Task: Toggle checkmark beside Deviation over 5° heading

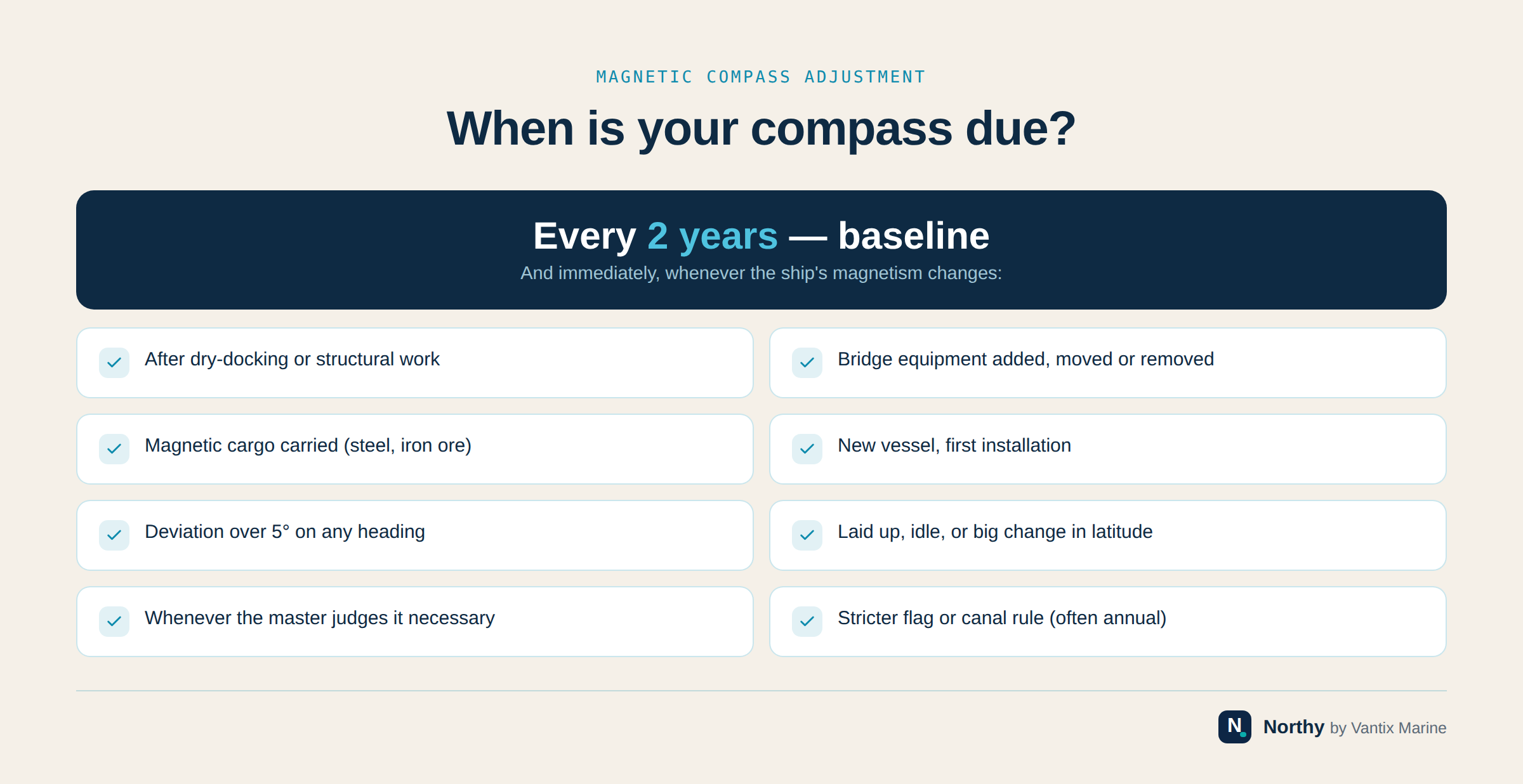Action: tap(114, 535)
